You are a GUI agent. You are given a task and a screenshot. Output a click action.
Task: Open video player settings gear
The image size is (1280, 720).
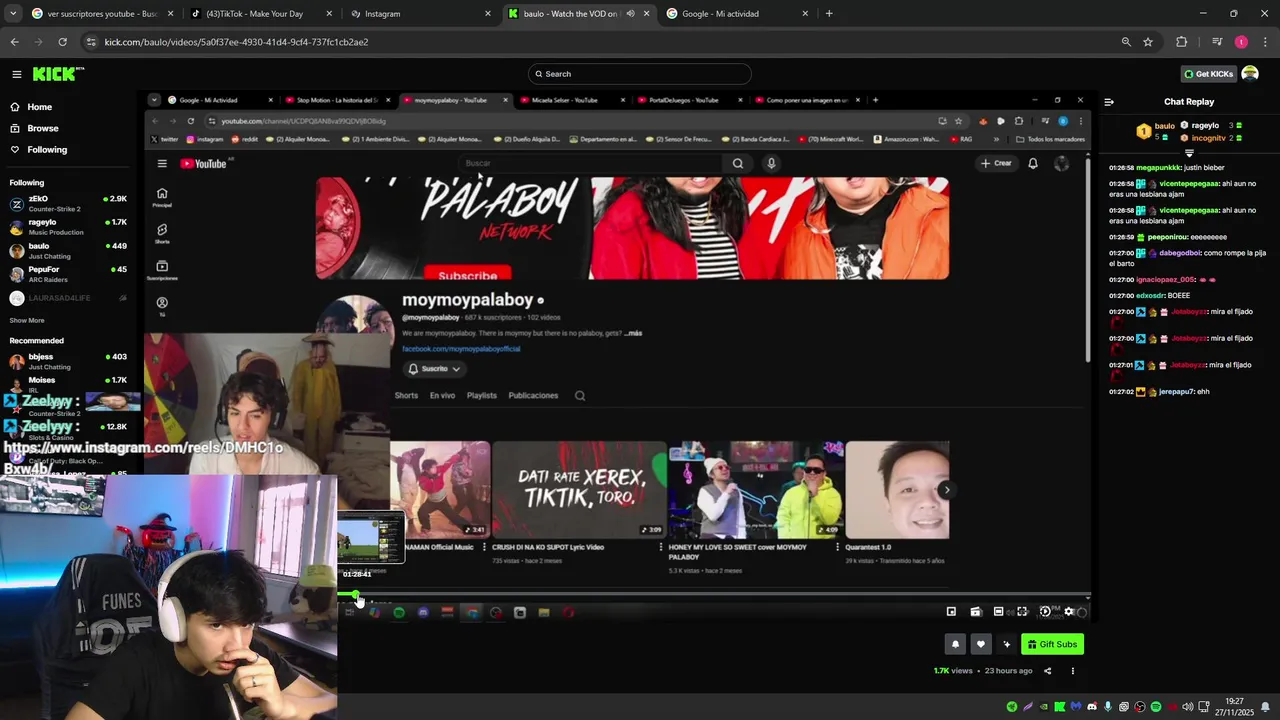point(1069,612)
